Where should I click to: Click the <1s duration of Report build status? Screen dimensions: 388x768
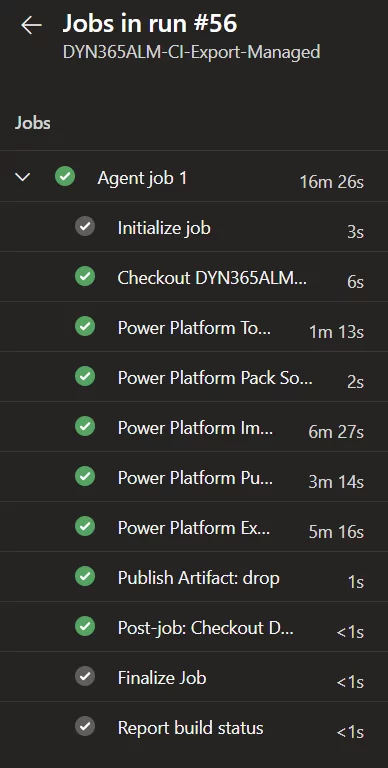pos(350,732)
